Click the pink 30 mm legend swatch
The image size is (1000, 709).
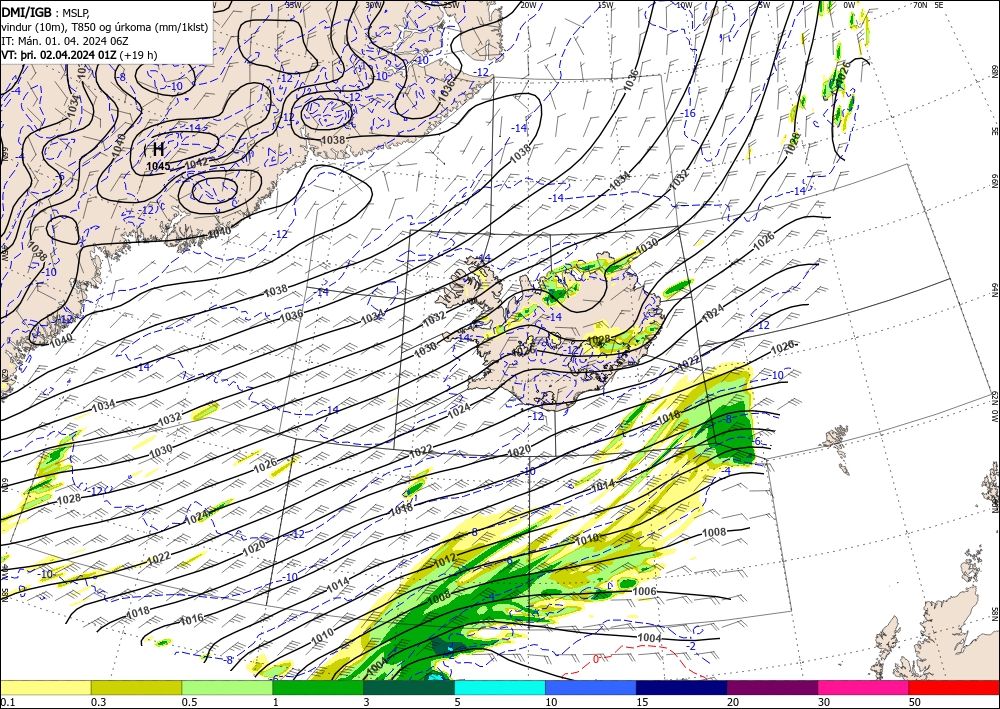(864, 687)
